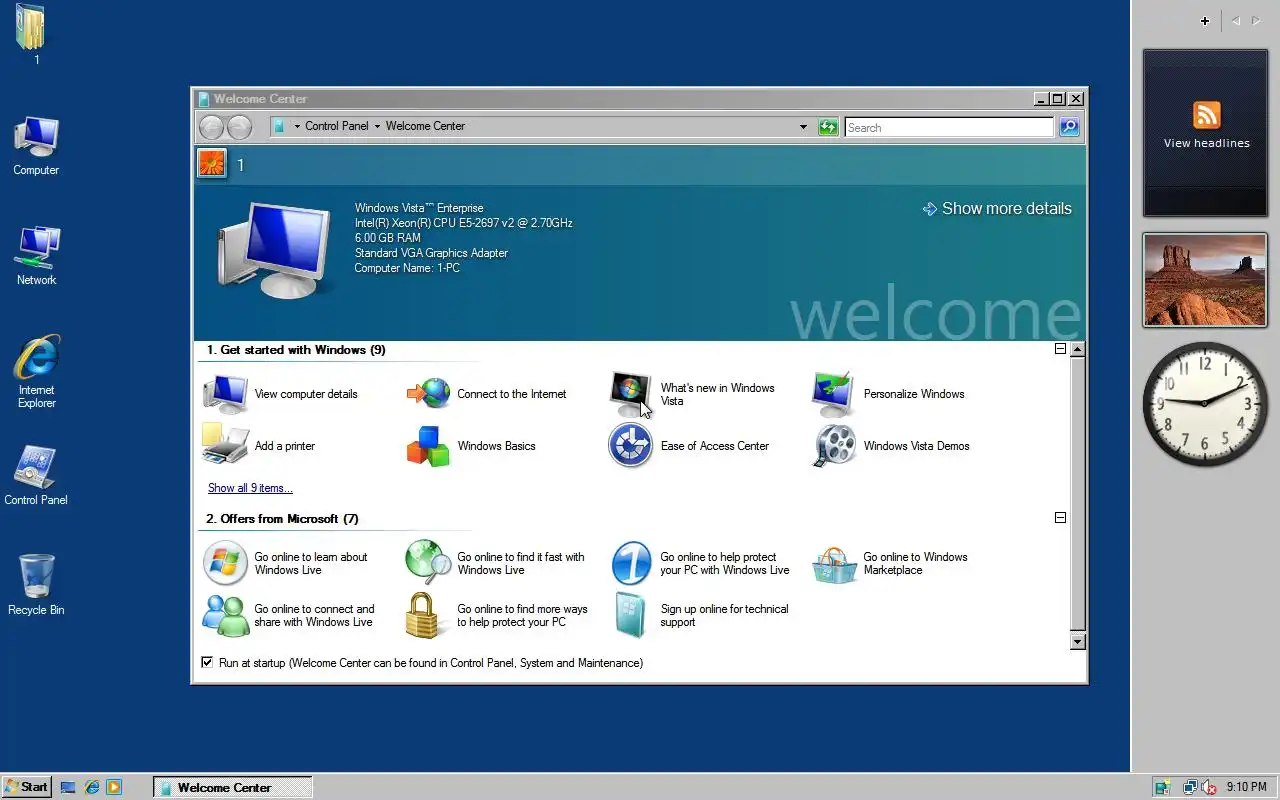The height and width of the screenshot is (800, 1280).
Task: Click Show Desktop quick launch icon
Action: click(x=68, y=787)
